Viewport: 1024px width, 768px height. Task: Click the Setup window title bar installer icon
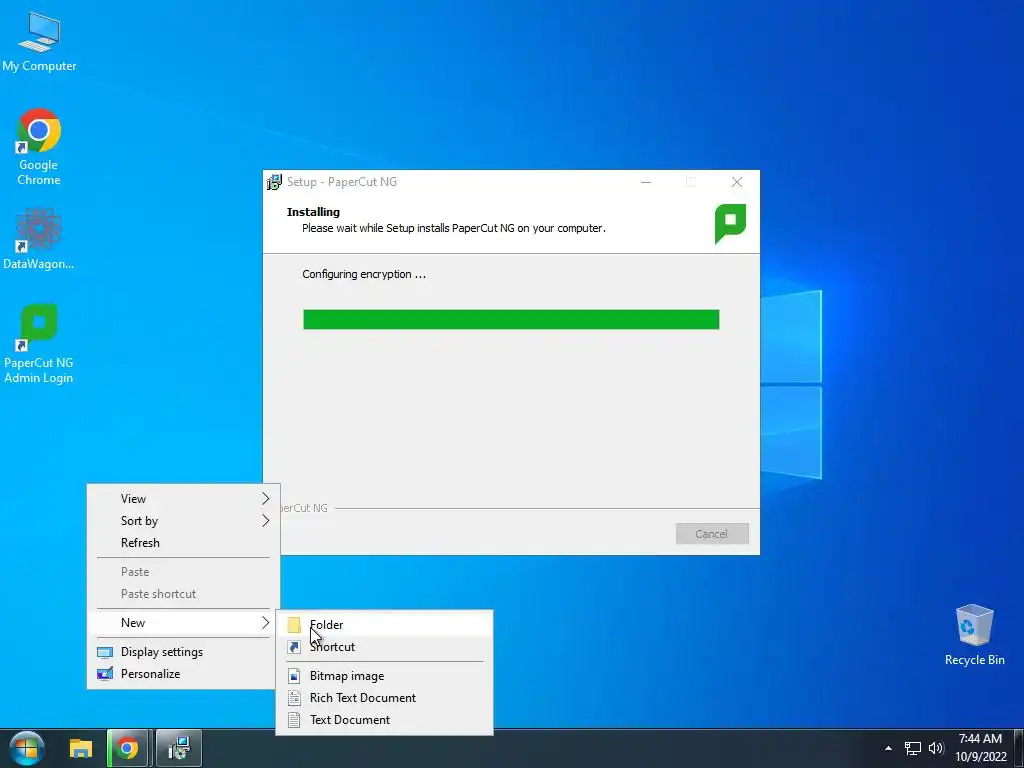click(x=274, y=182)
